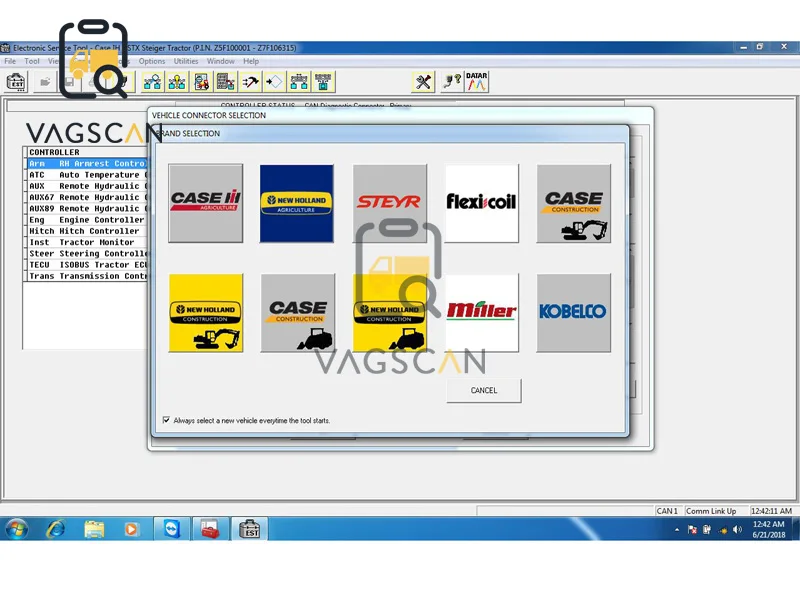
Task: Select the Miller brand tile
Action: [482, 313]
